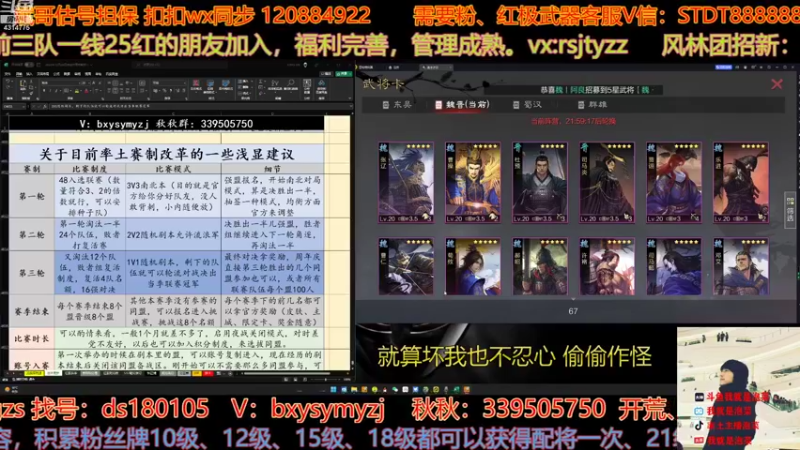
Task: Open Cell Styles icon
Action: pyautogui.click(x=225, y=85)
